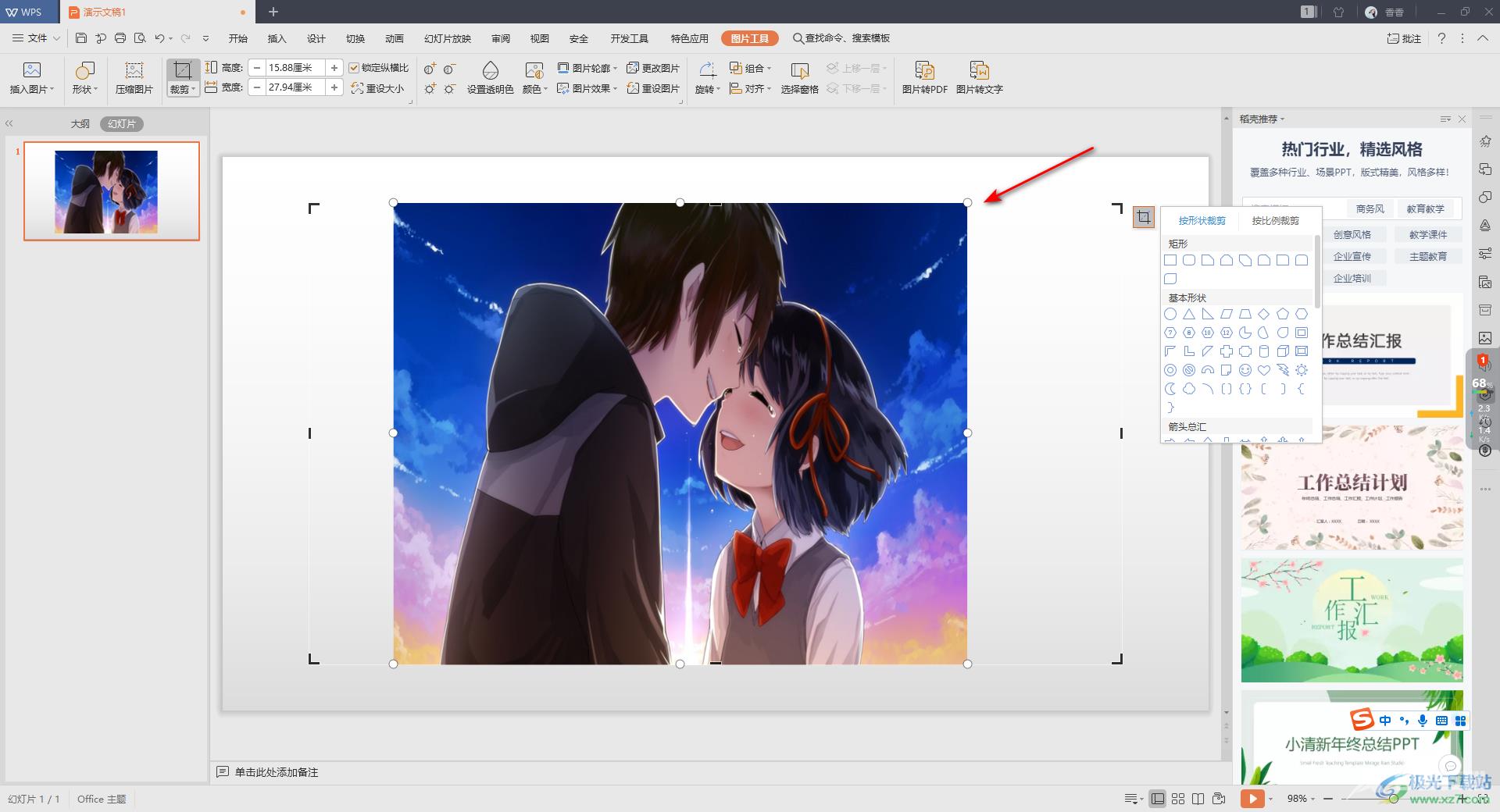This screenshot has height=812, width=1500.
Task: Open the File menu
Action: 37,37
